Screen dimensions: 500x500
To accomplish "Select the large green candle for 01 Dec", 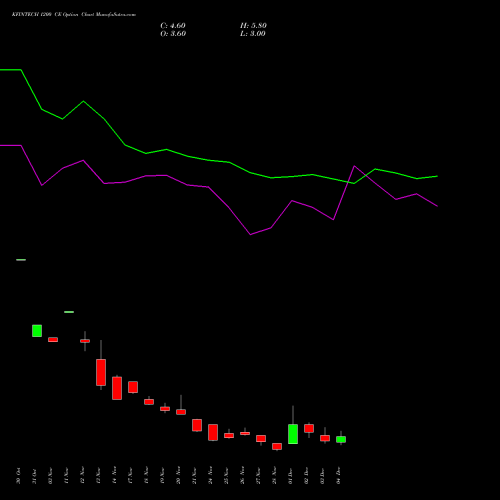I will coord(293,434).
